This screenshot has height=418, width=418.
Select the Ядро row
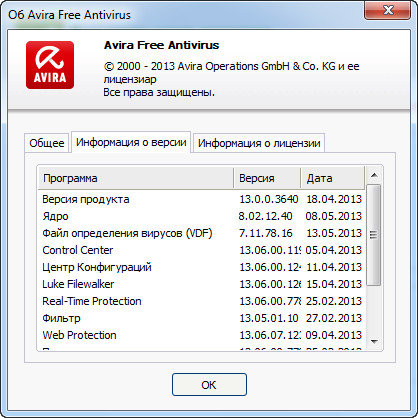pyautogui.click(x=202, y=216)
